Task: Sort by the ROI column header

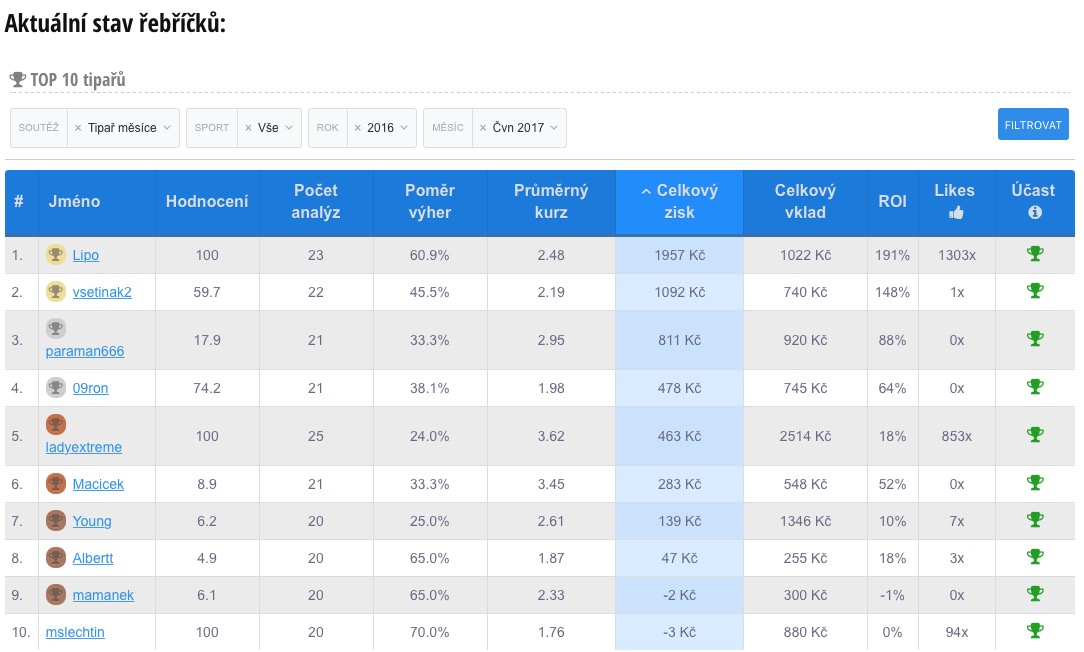Action: [x=892, y=201]
